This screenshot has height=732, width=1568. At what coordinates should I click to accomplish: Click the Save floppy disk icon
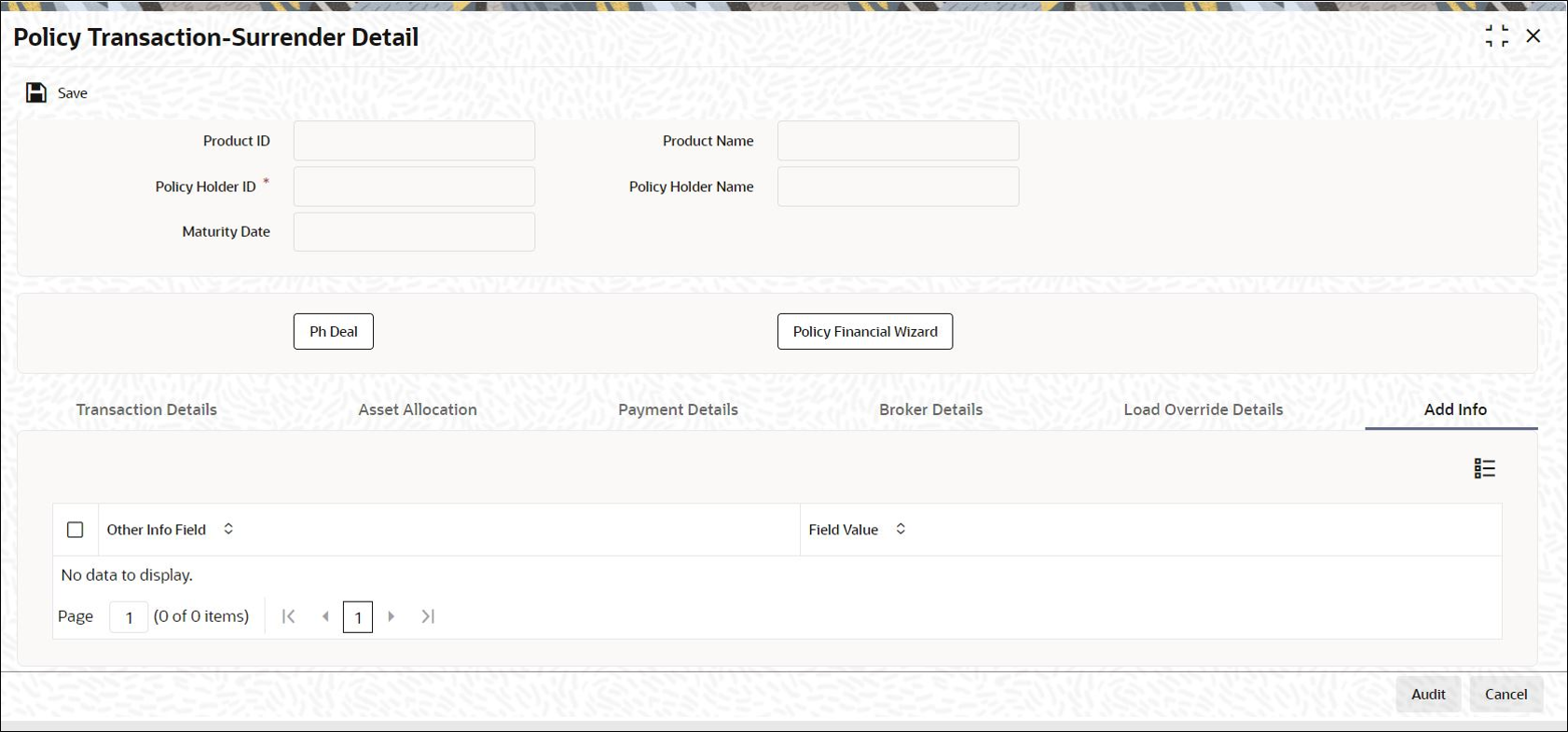pyautogui.click(x=36, y=92)
